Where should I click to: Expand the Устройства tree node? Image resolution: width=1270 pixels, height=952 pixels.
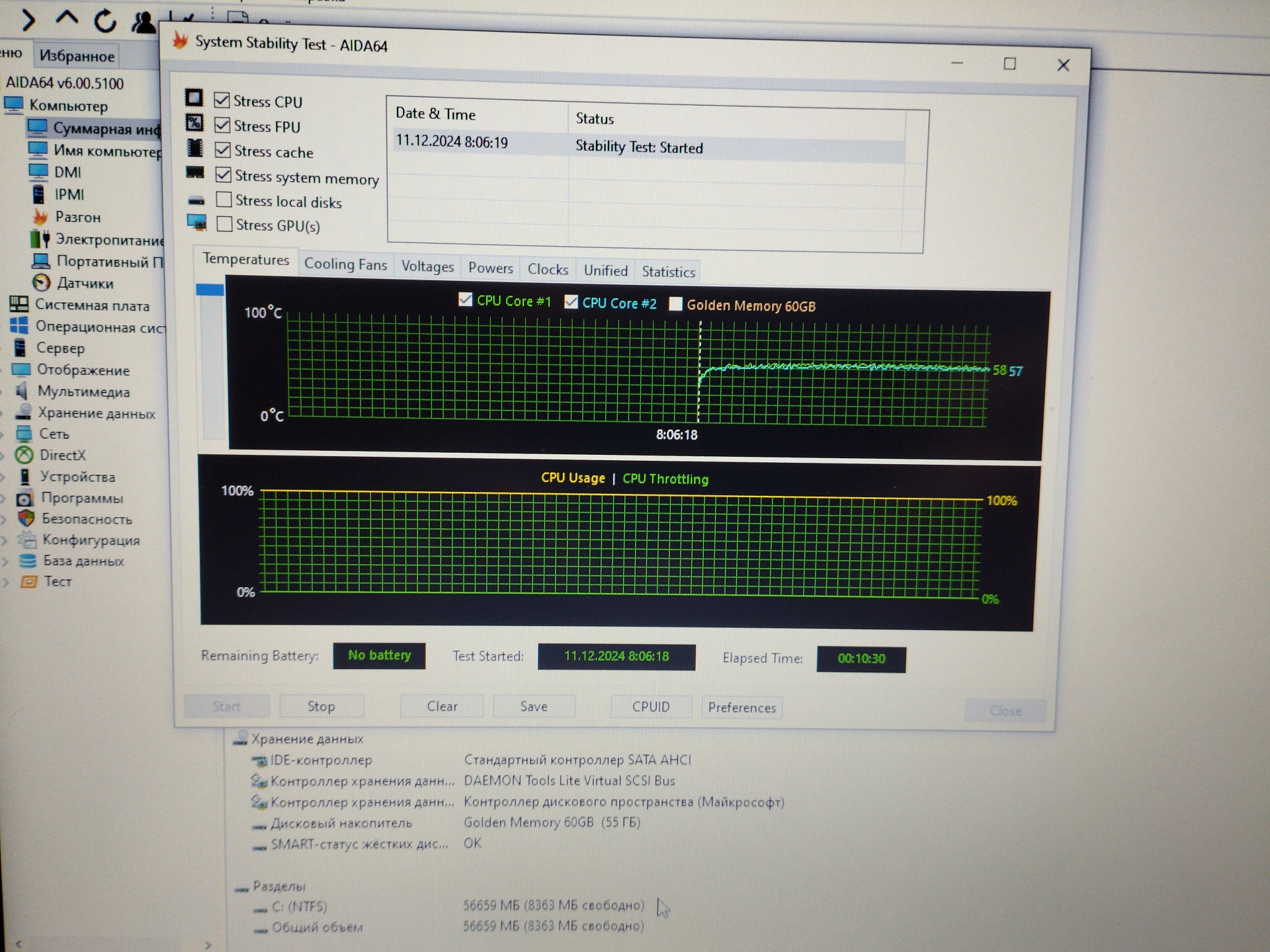point(3,476)
